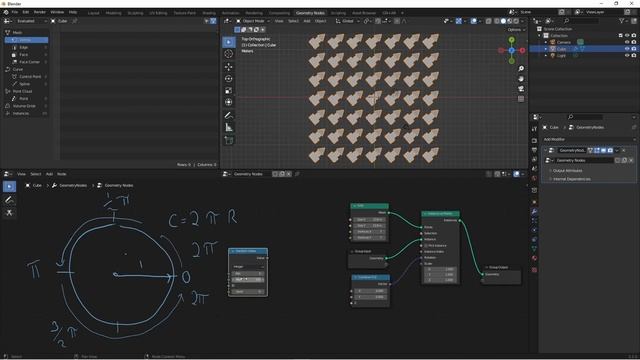Open the Tool properties tab icon
Viewport: 640px width, 360px height.
(534, 129)
